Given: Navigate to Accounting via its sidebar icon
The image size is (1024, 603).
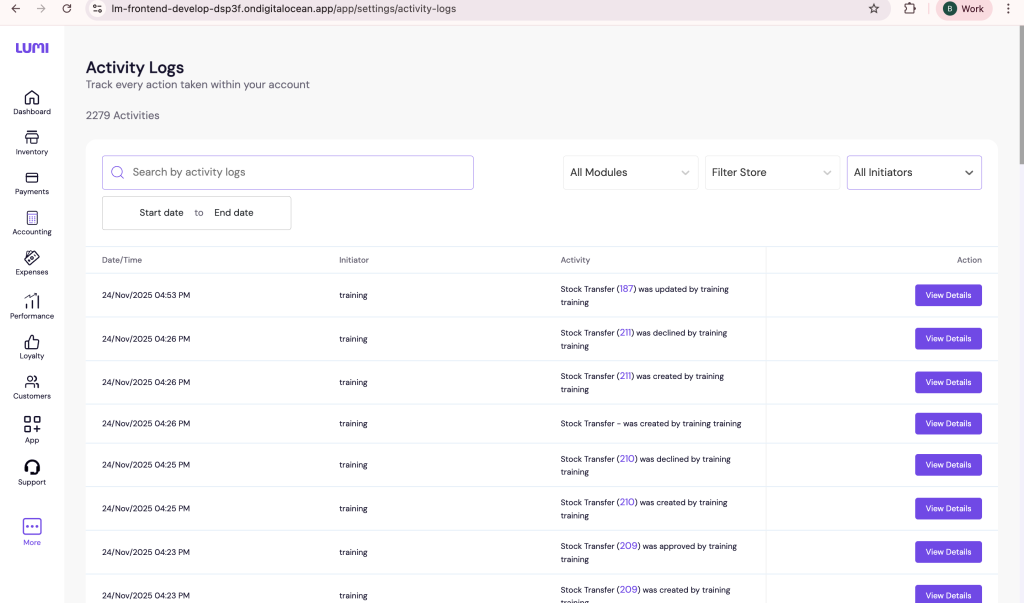Looking at the screenshot, I should pyautogui.click(x=31, y=224).
